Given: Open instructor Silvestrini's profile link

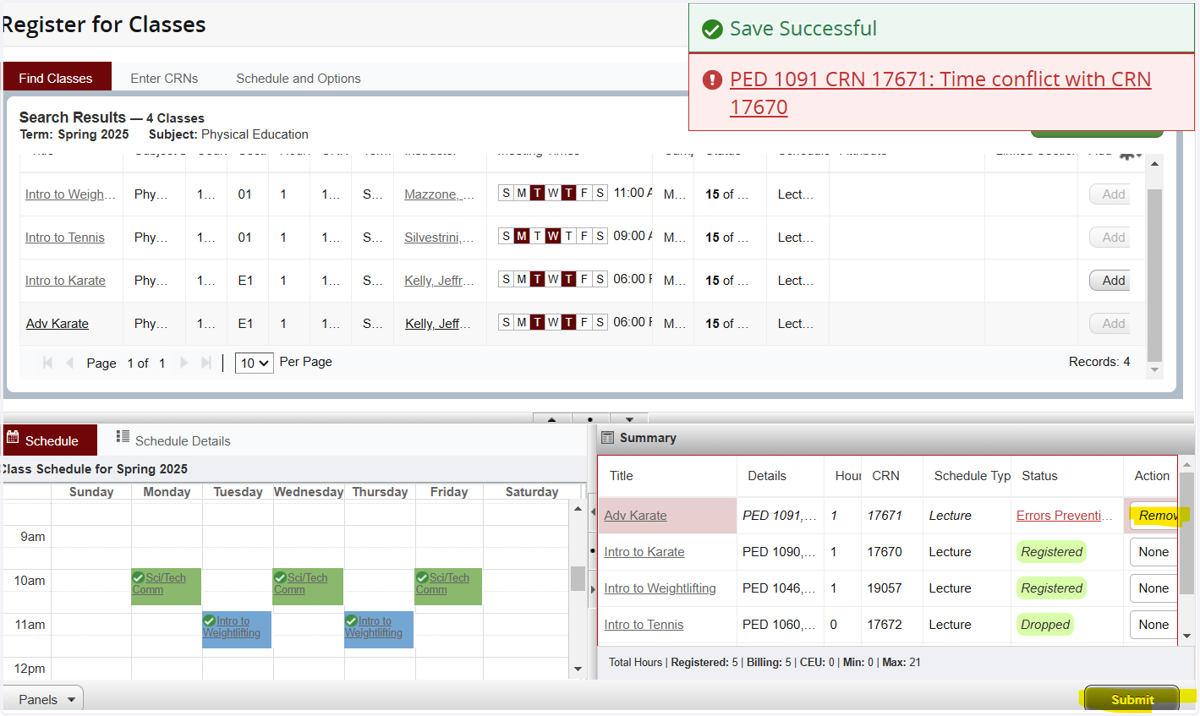Looking at the screenshot, I should (439, 237).
